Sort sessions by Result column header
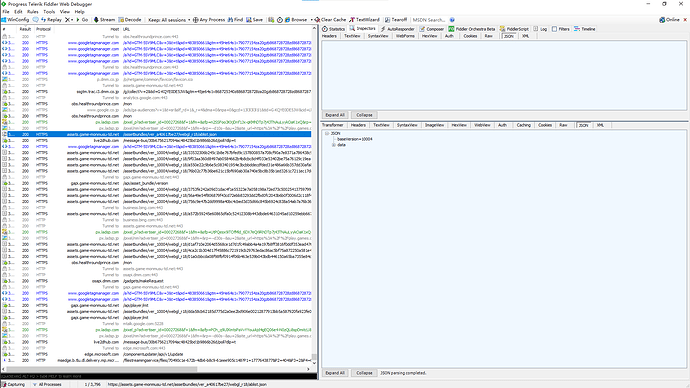The width and height of the screenshot is (690, 388). coord(25,29)
